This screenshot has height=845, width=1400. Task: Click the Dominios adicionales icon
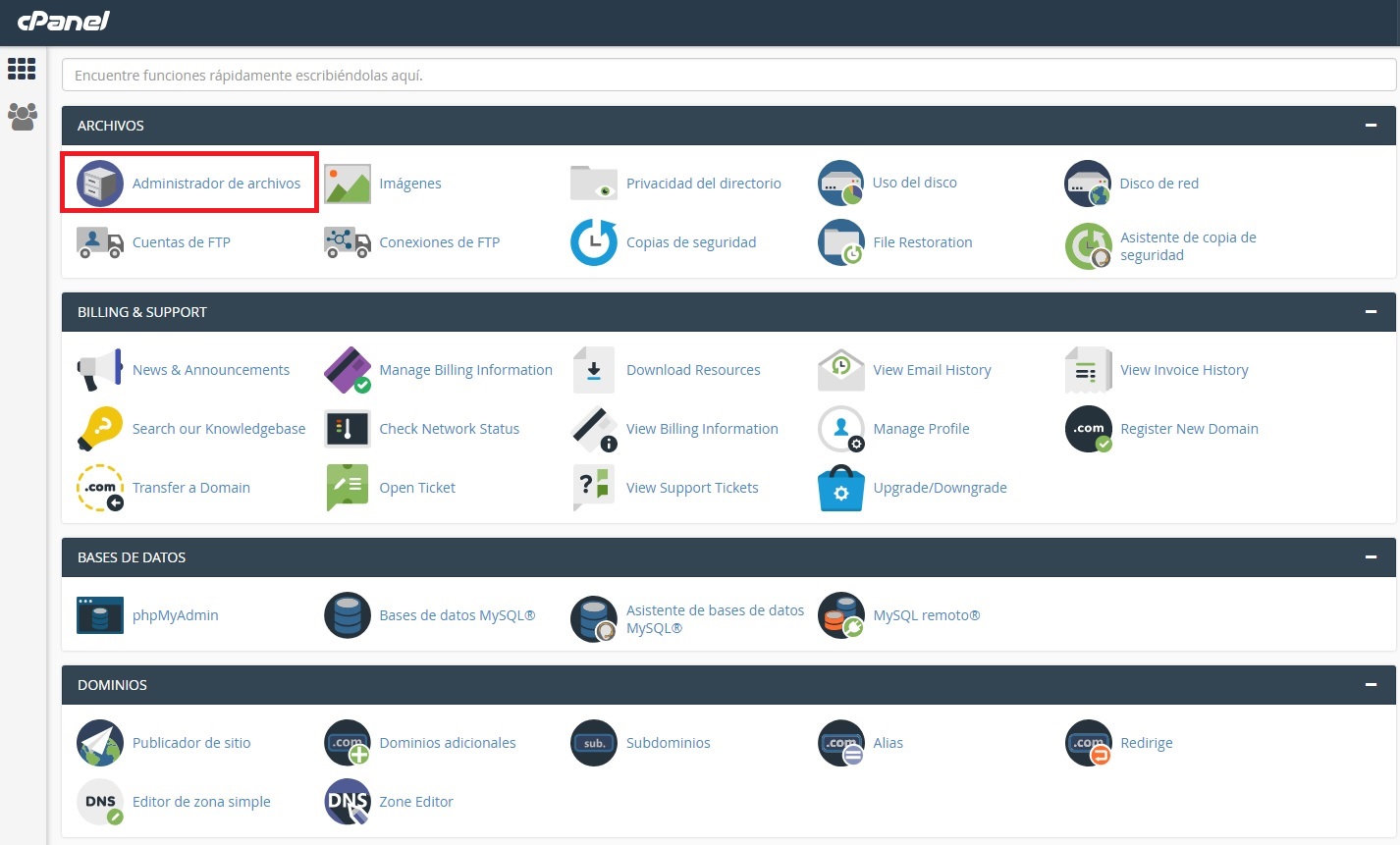coord(348,743)
